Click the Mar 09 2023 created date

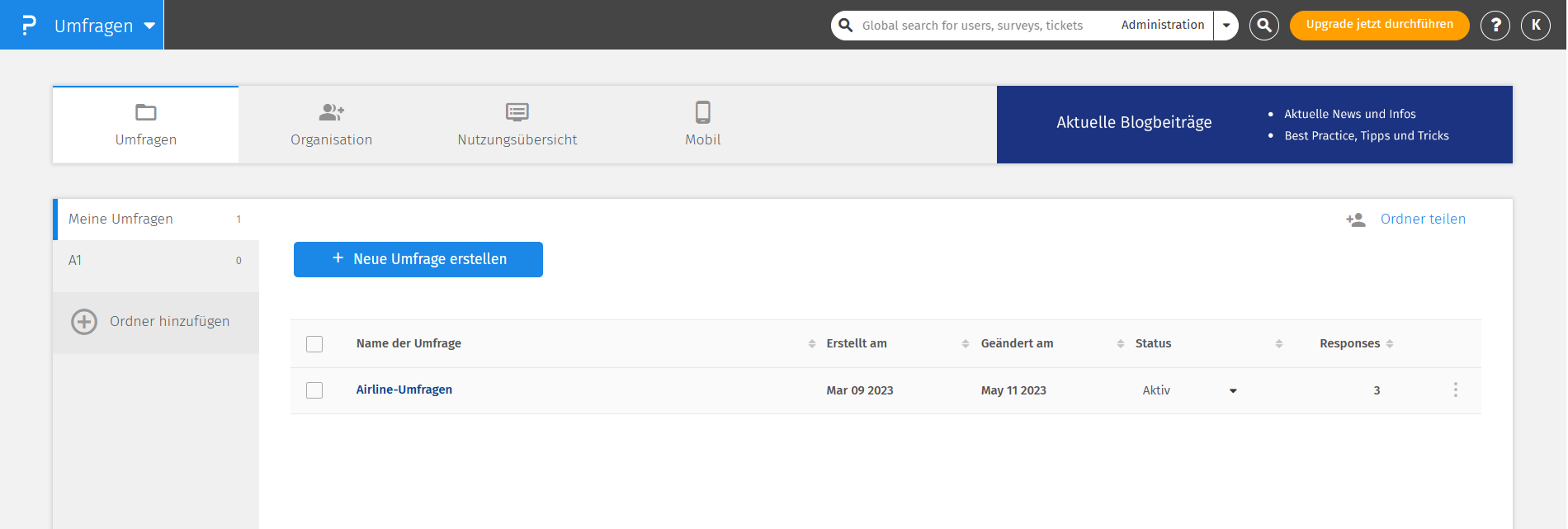coord(860,390)
